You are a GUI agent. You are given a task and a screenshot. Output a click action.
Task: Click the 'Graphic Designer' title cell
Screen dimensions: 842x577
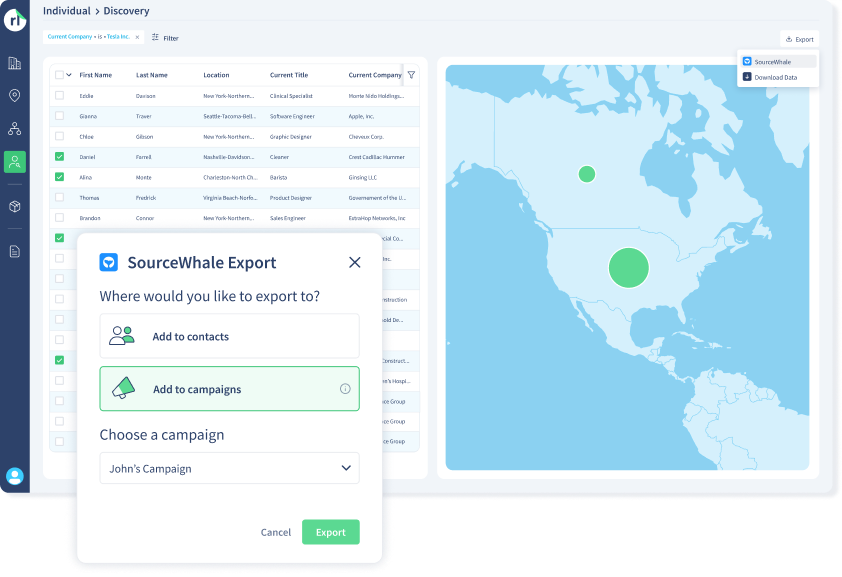(291, 137)
